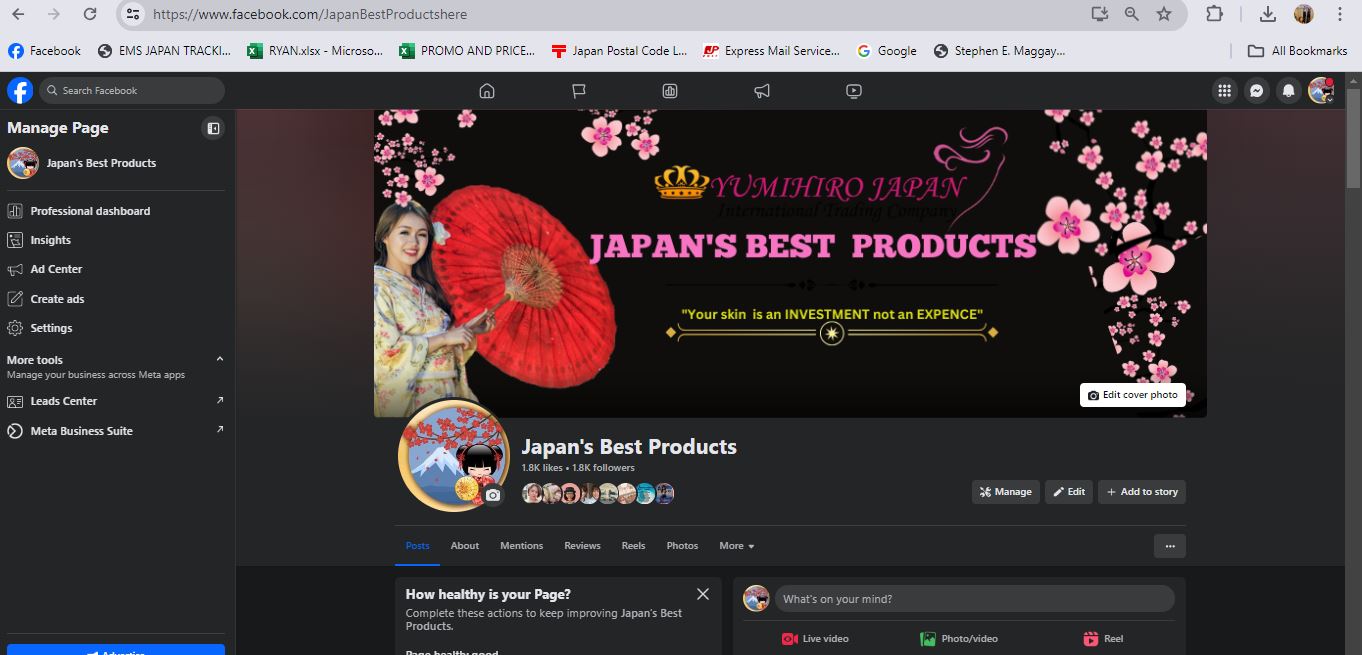Open the Google bookmark
Viewport: 1362px width, 655px height.
(887, 51)
